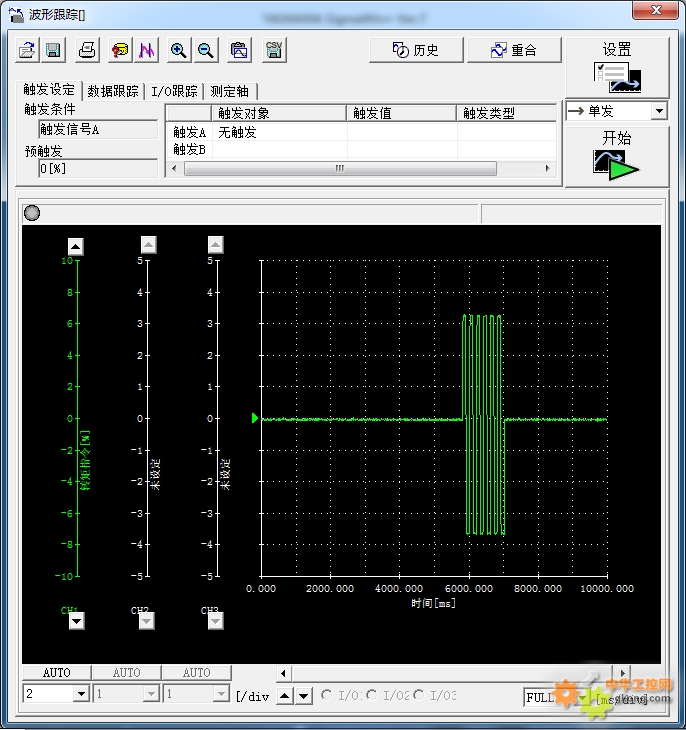Select the I/O2 radio button
This screenshot has height=730, width=686.
click(x=372, y=695)
